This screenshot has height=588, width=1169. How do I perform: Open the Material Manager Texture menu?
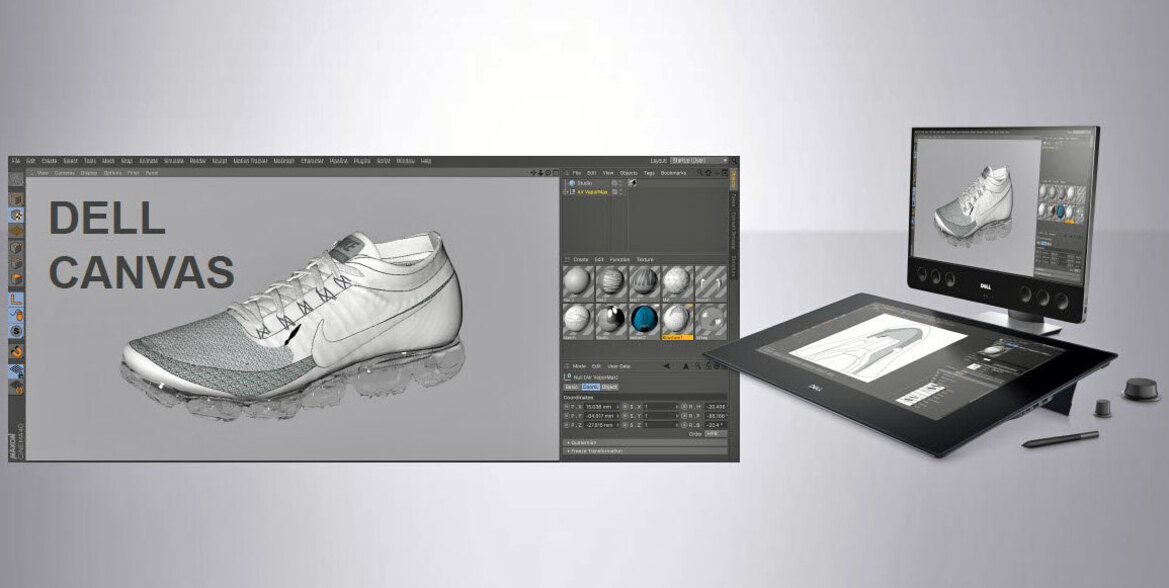pyautogui.click(x=645, y=259)
